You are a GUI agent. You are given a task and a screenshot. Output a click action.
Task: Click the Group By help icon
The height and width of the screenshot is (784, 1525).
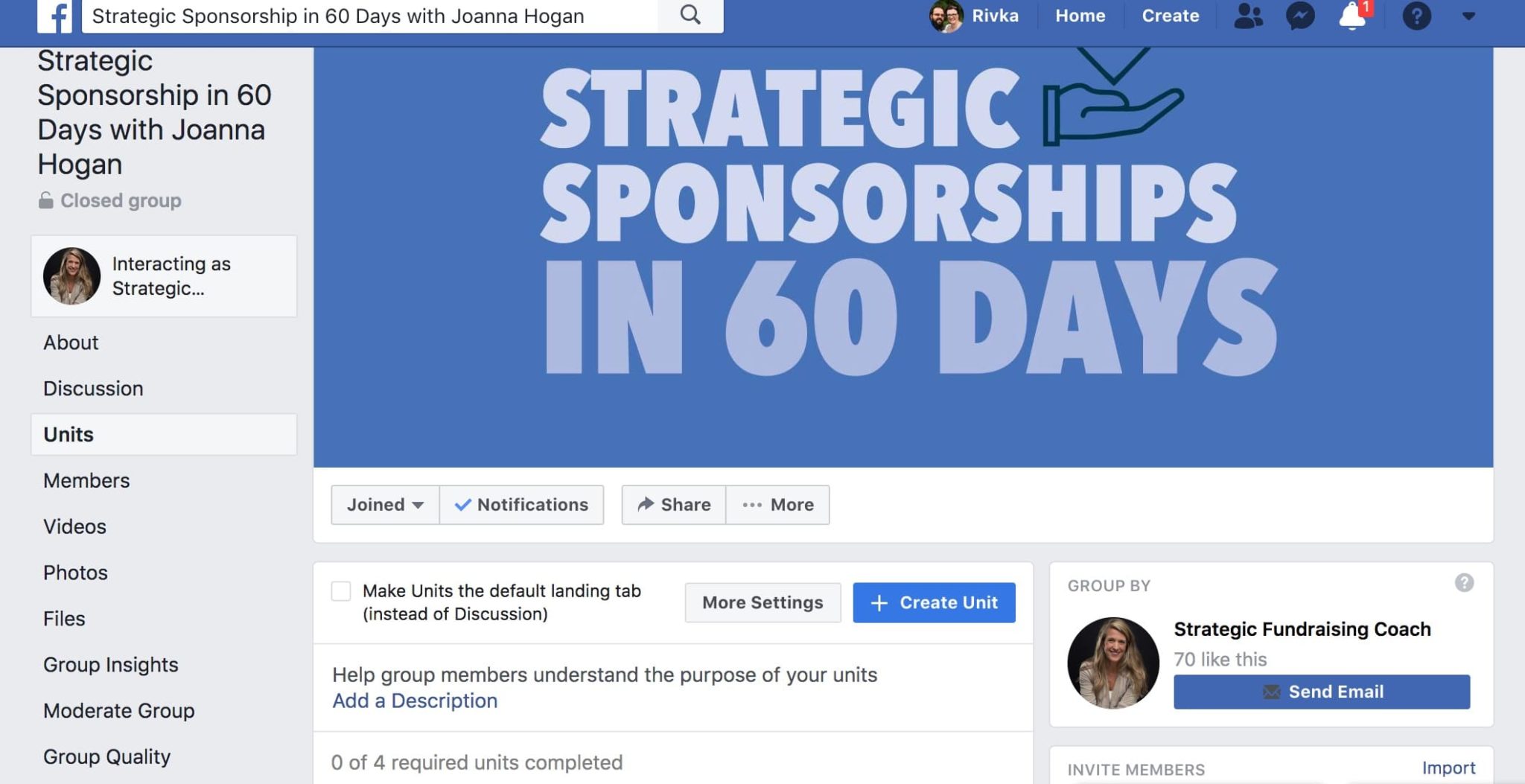tap(1464, 583)
